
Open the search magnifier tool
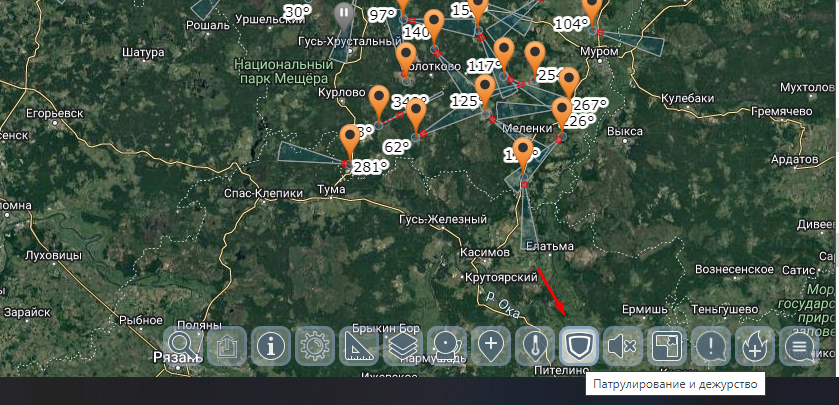(x=184, y=347)
